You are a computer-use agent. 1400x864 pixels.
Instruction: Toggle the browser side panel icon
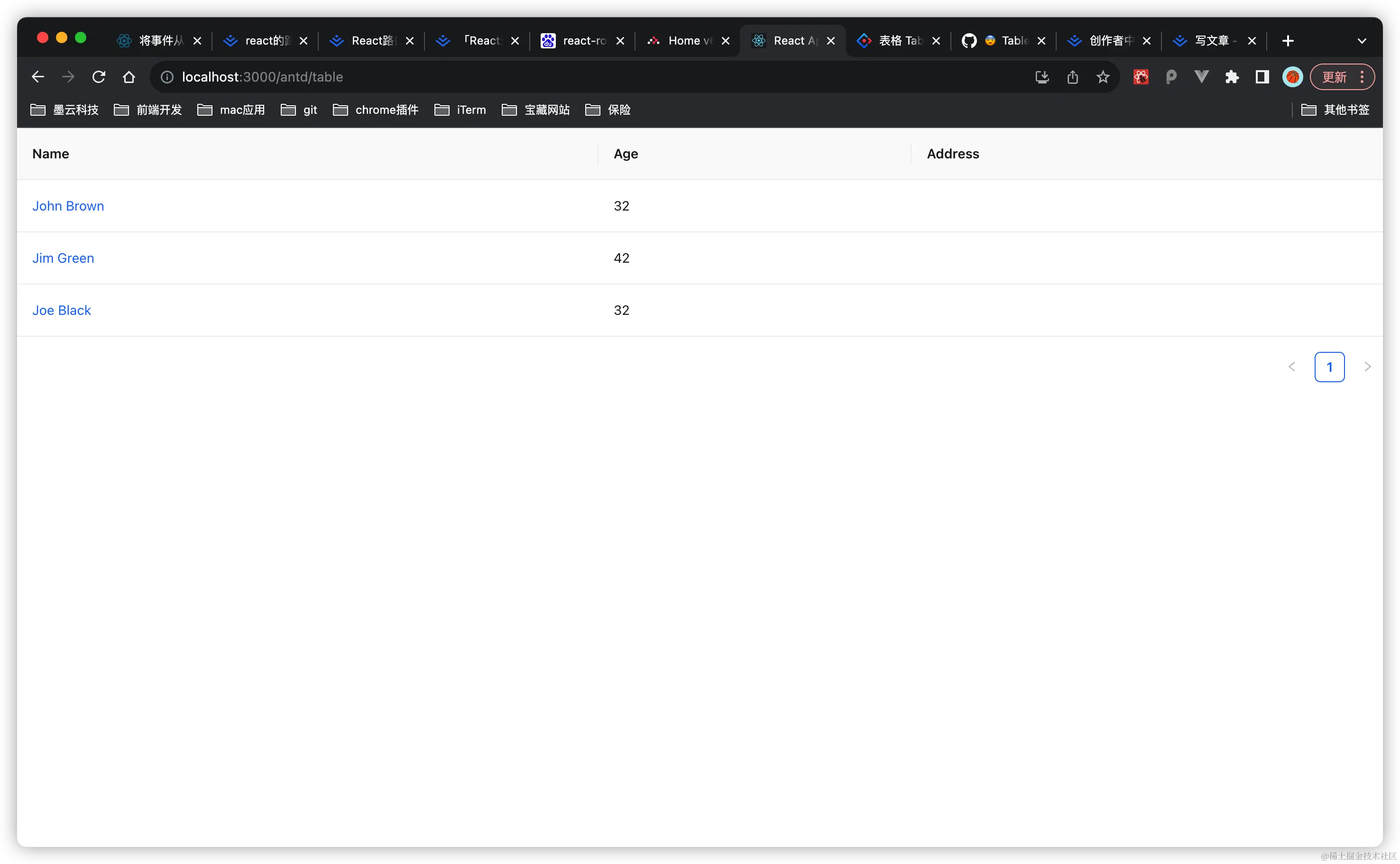pyautogui.click(x=1262, y=76)
